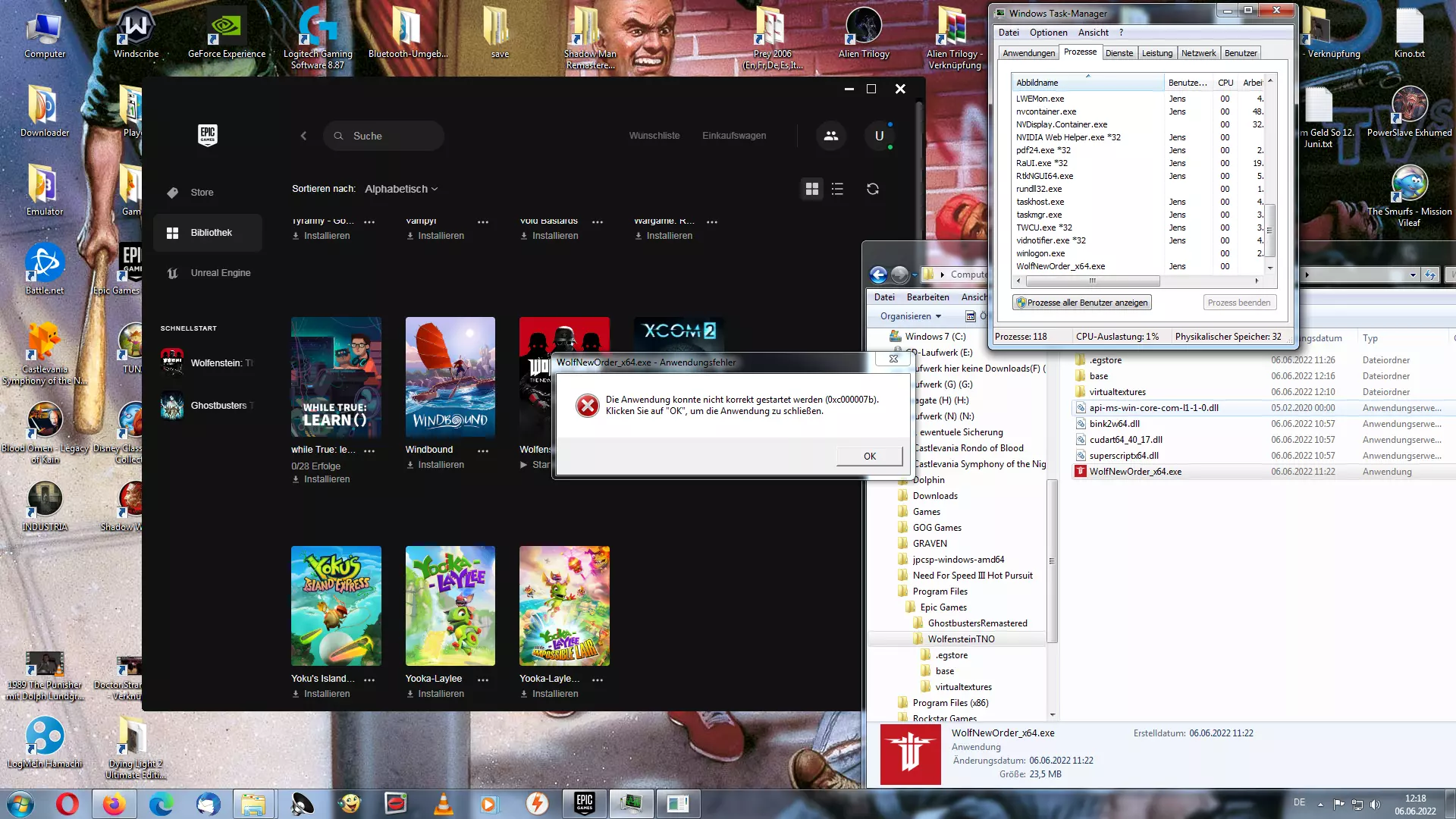Open the Ansicht menu in Task-Manager
This screenshot has height=819, width=1456.
point(1093,33)
